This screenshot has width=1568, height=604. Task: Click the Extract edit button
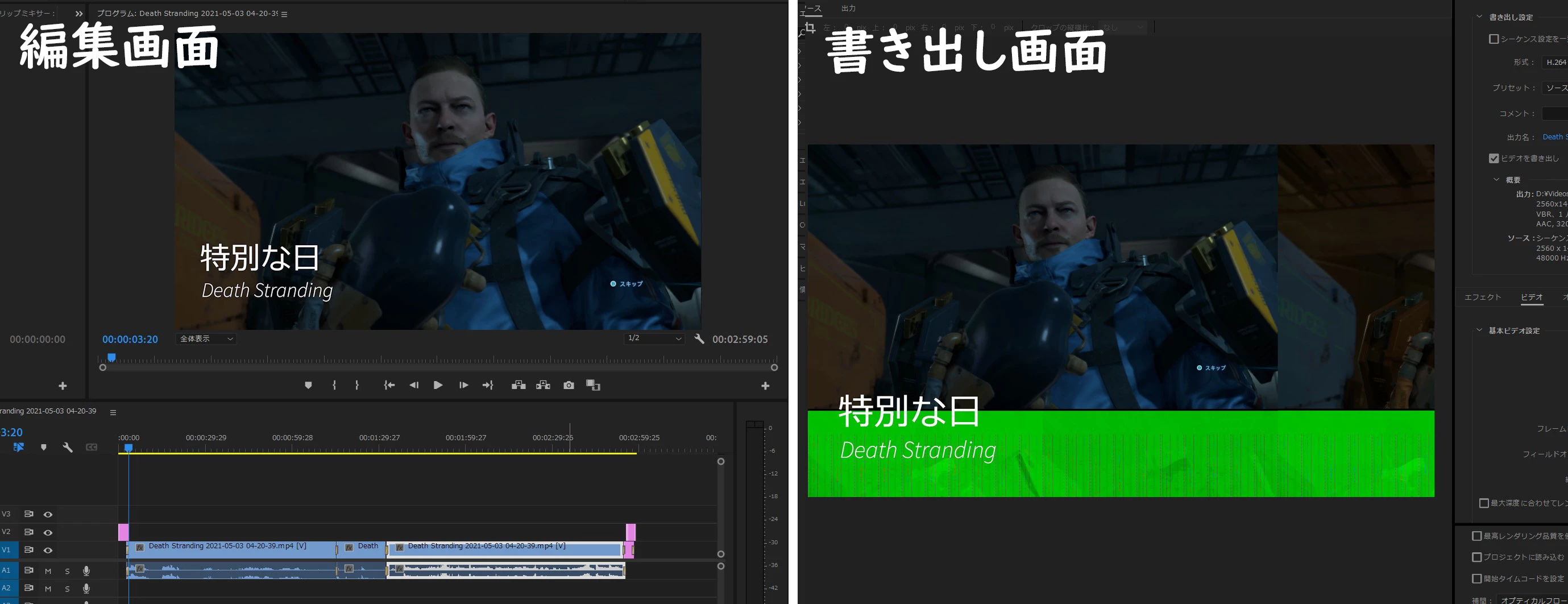543,386
